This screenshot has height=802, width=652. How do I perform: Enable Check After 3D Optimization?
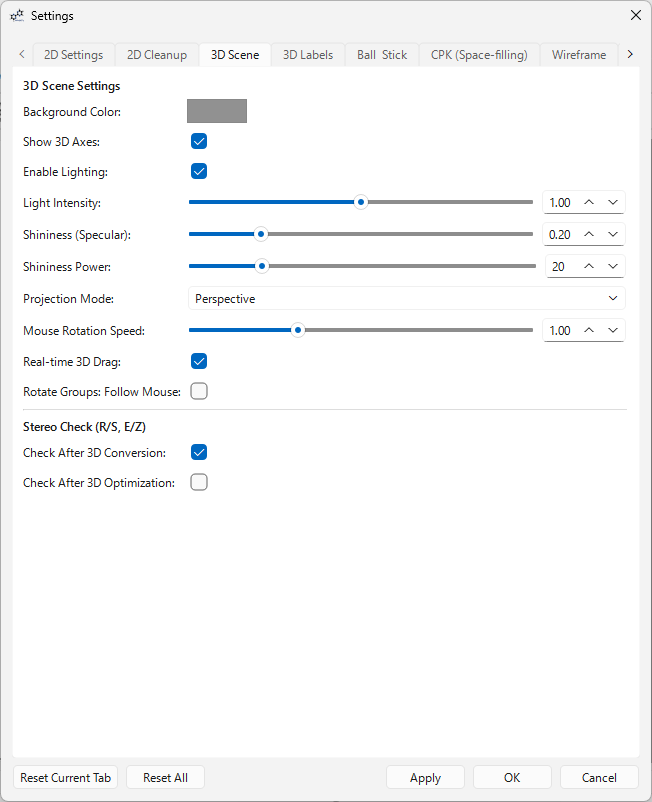pyautogui.click(x=199, y=482)
